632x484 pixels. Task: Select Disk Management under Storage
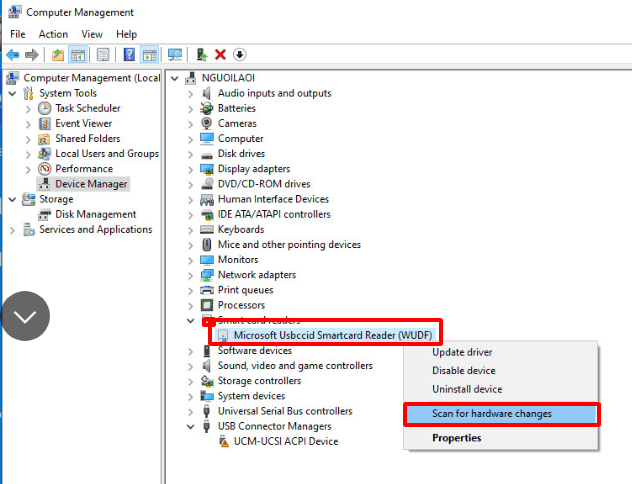point(96,214)
